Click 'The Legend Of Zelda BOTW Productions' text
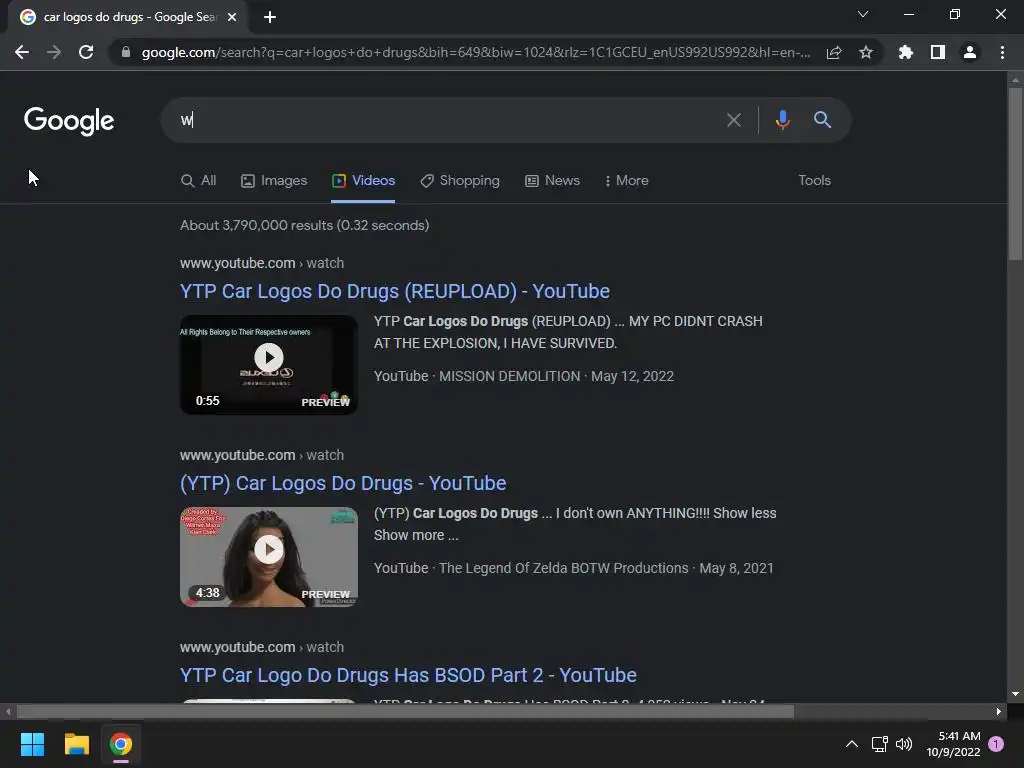Screen dimensions: 1024x768 tap(564, 569)
